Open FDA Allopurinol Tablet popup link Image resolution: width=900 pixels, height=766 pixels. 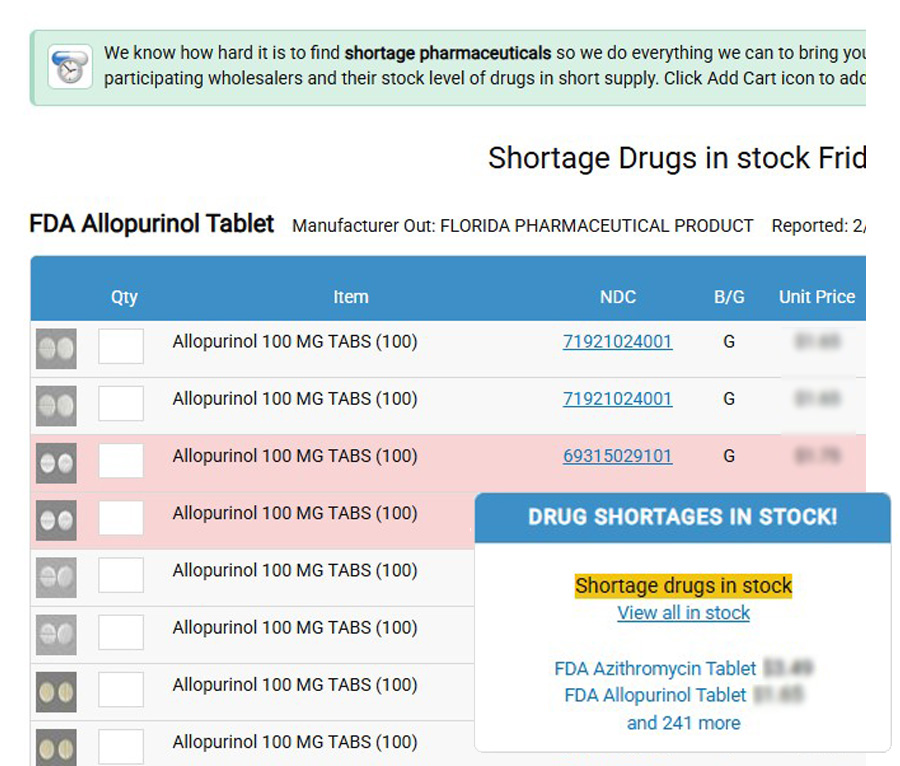pos(655,695)
